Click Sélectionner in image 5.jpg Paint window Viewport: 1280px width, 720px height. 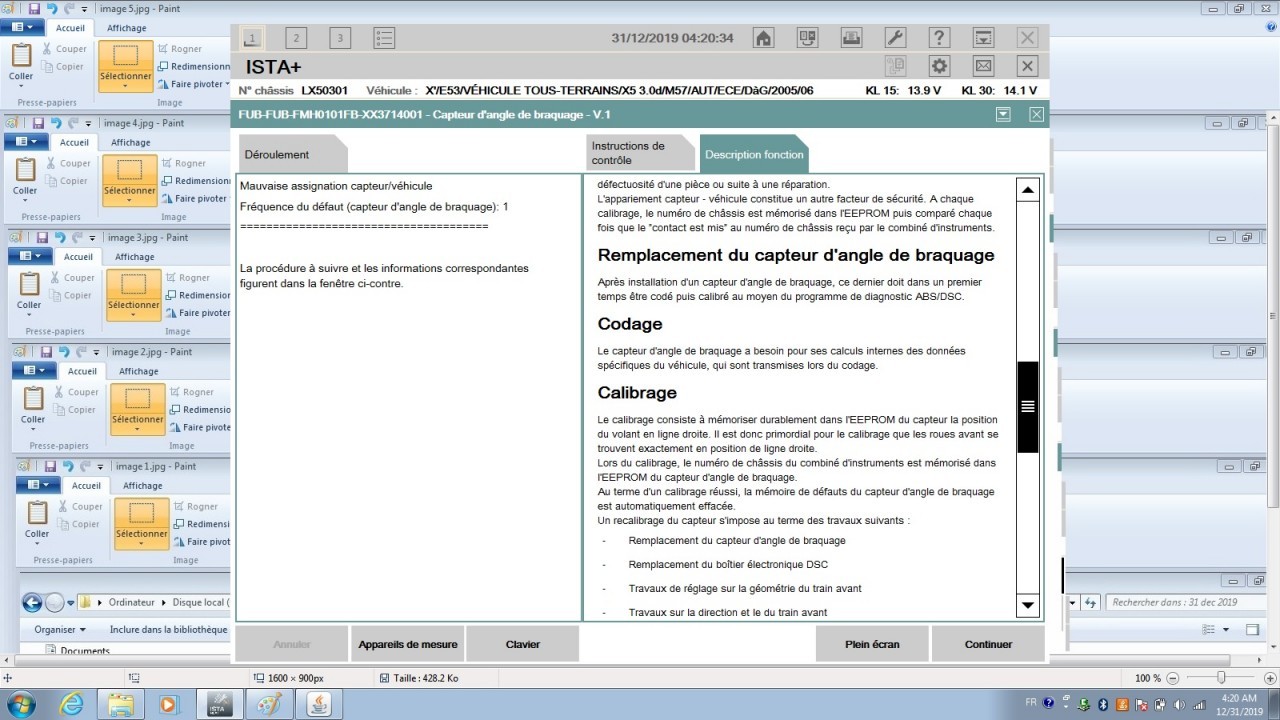tap(126, 65)
